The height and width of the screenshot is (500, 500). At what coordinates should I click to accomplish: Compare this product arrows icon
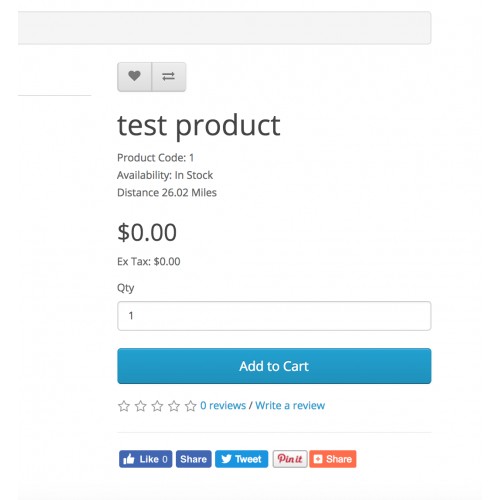tap(169, 77)
